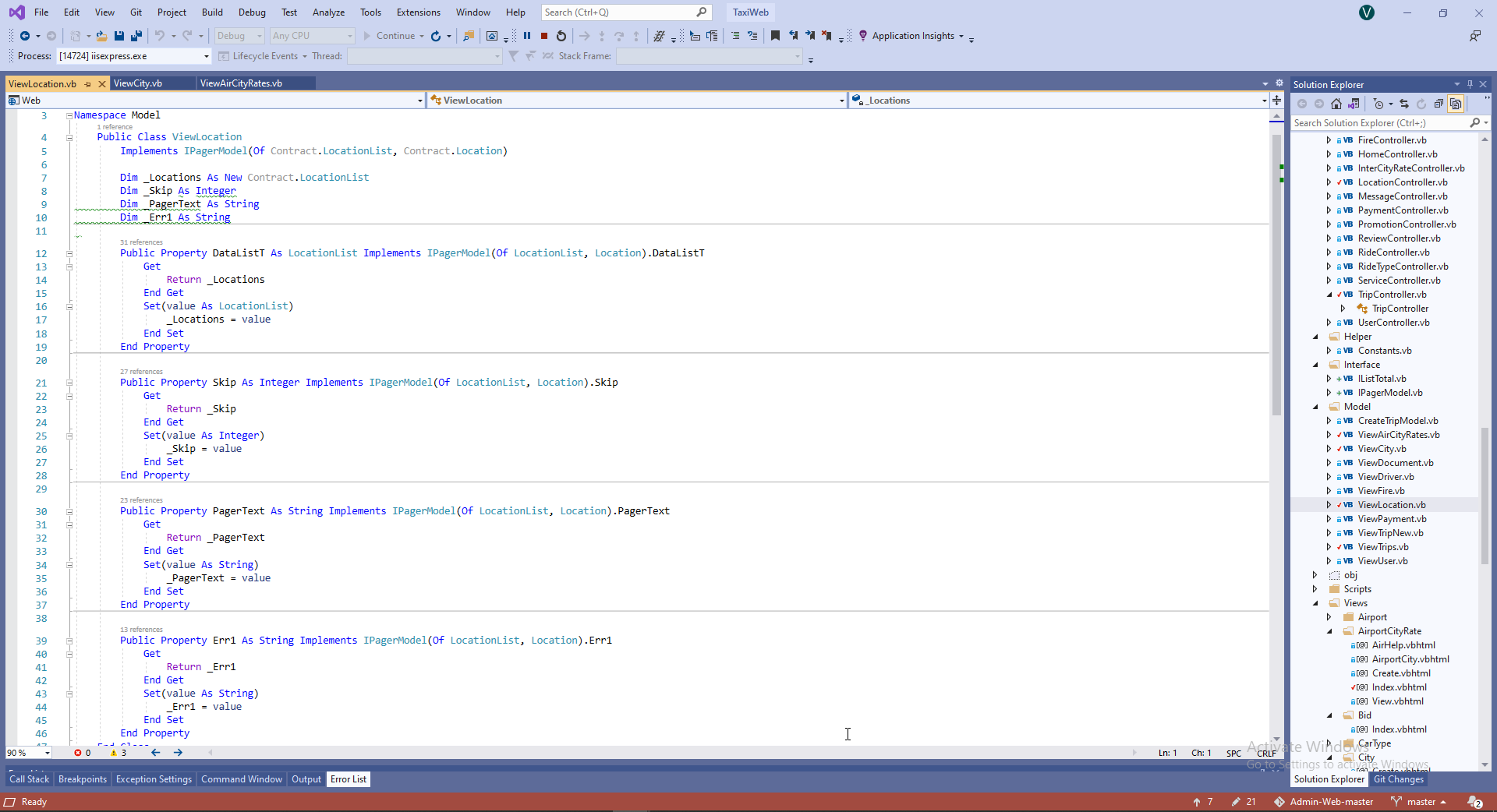Uncomment the selected lines
Image resolution: width=1497 pixels, height=812 pixels.
coord(752,36)
